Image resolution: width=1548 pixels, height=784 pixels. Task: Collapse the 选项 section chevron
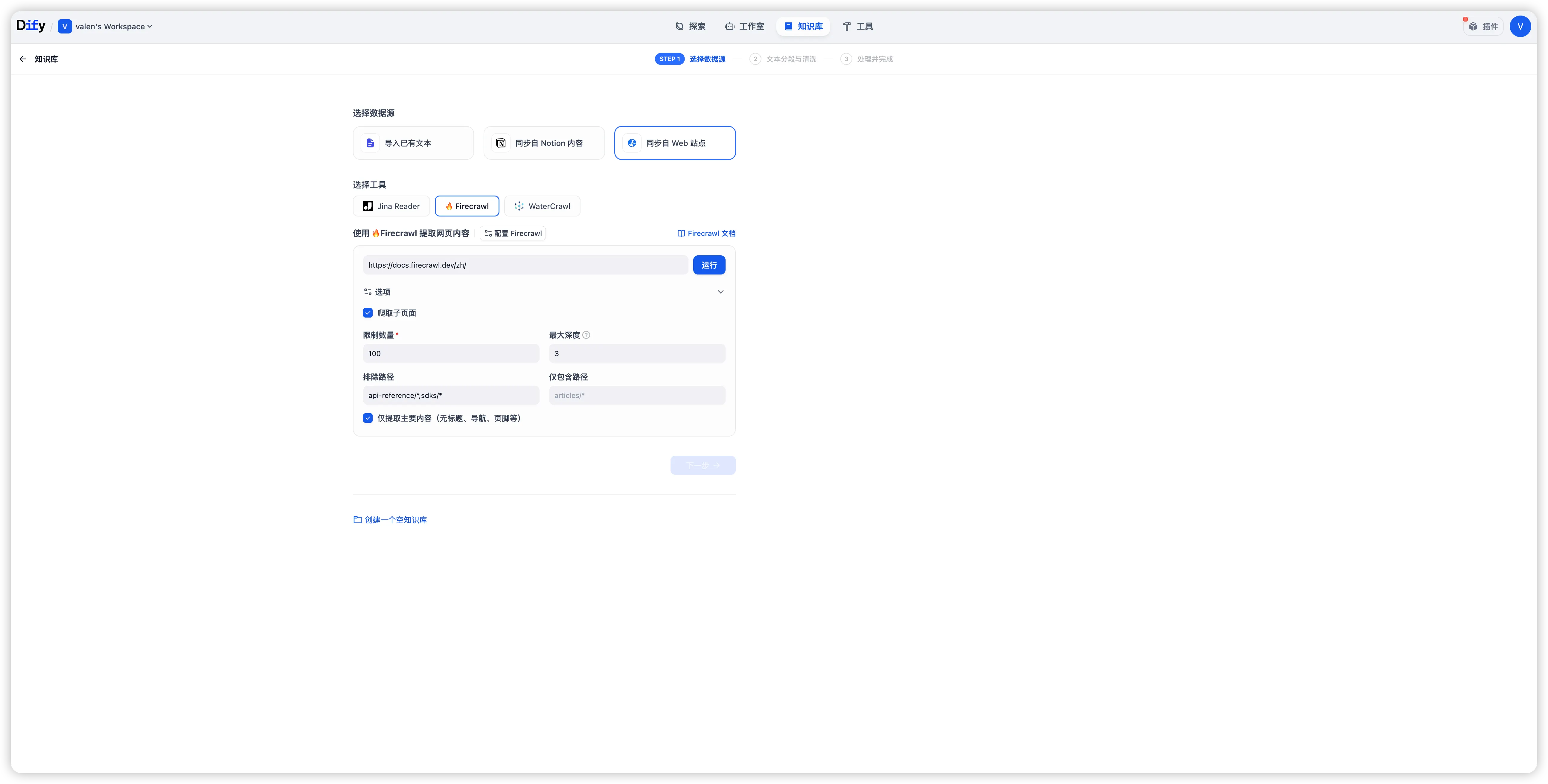tap(720, 292)
